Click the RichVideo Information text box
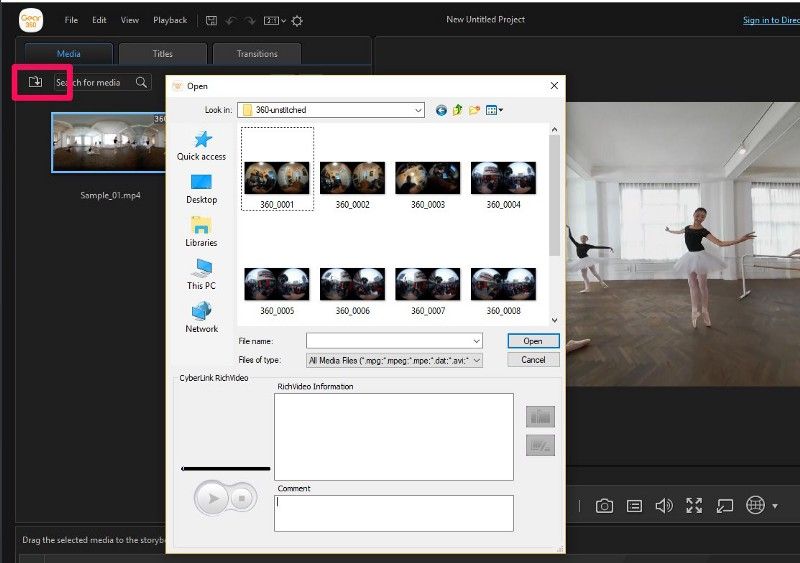 394,436
